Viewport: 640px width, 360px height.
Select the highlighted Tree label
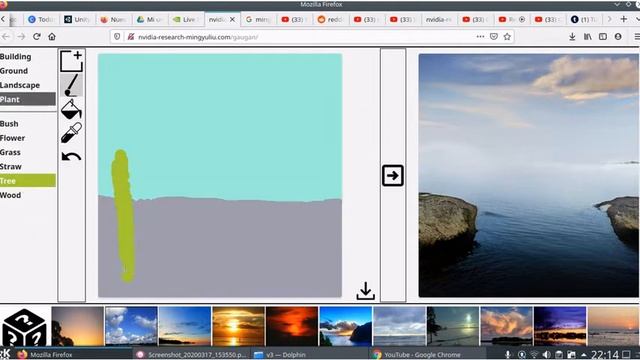pos(28,180)
